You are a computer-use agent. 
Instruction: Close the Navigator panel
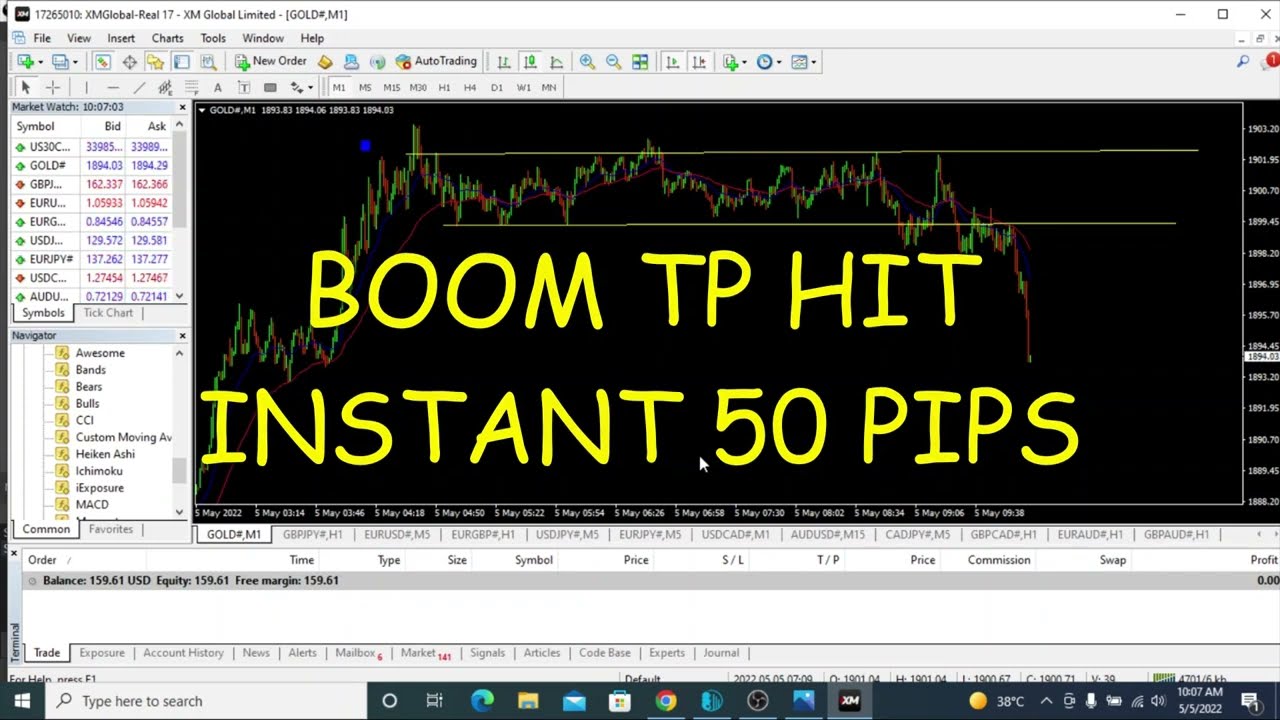point(182,336)
